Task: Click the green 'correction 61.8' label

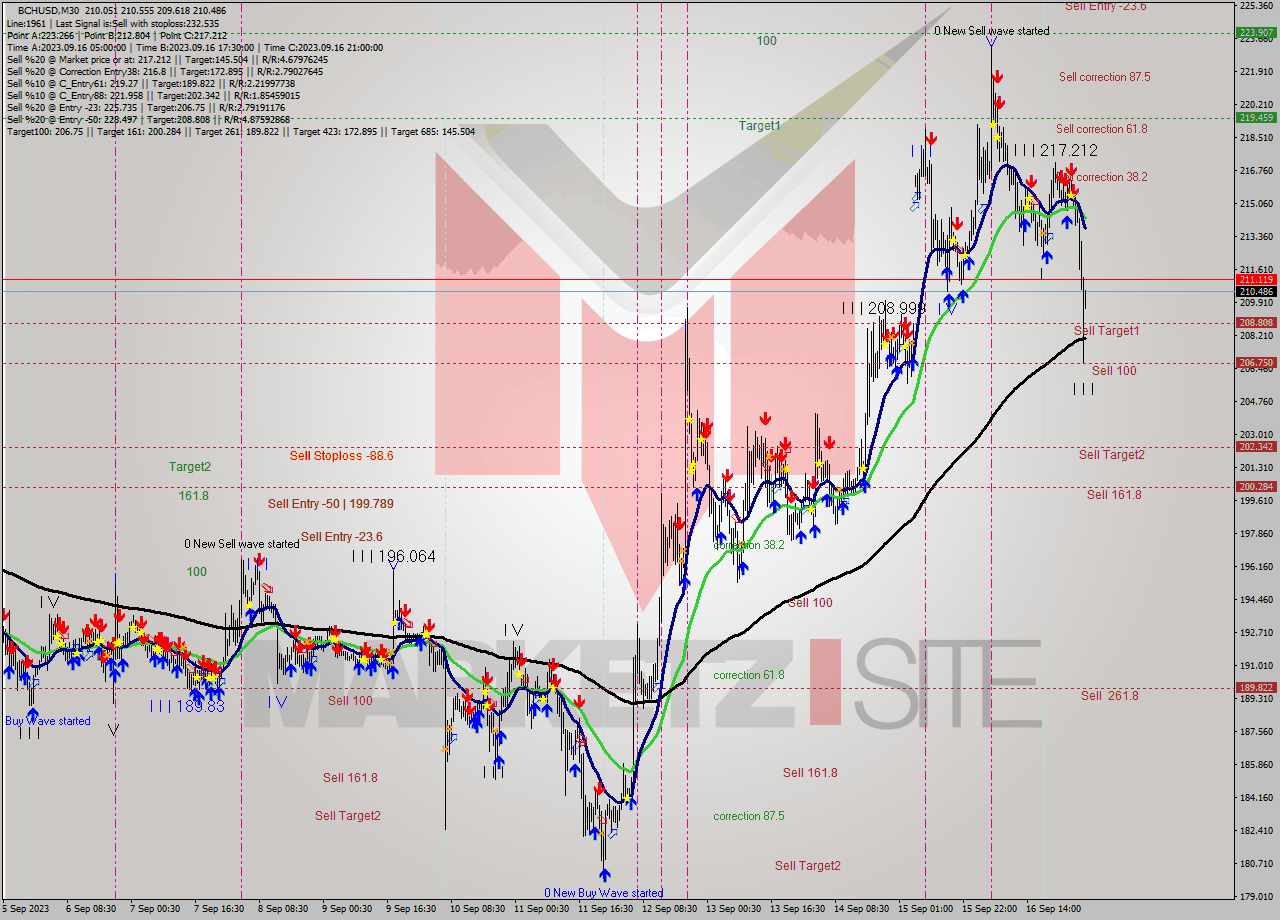Action: coord(748,676)
